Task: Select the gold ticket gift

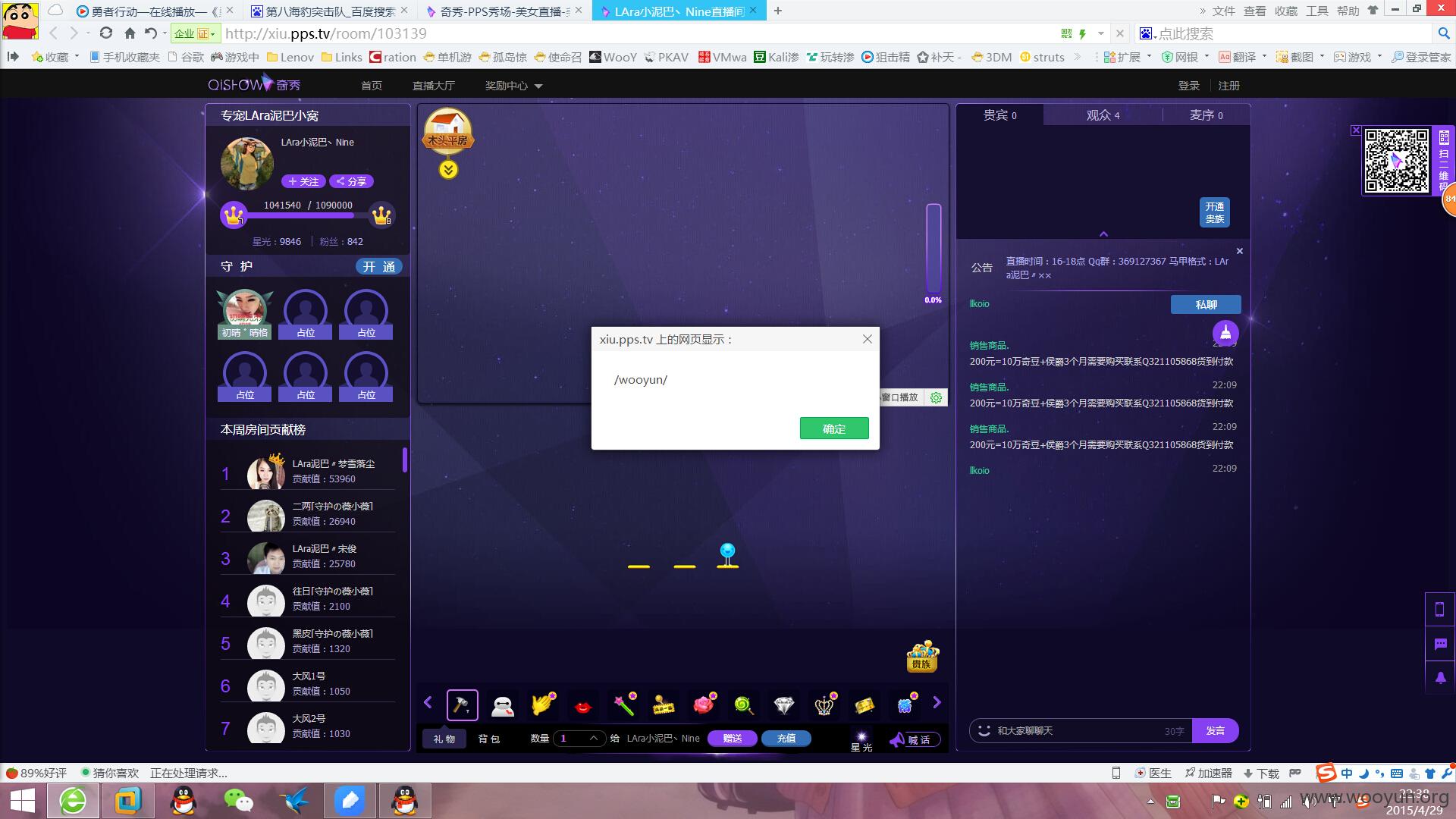Action: pyautogui.click(x=864, y=706)
